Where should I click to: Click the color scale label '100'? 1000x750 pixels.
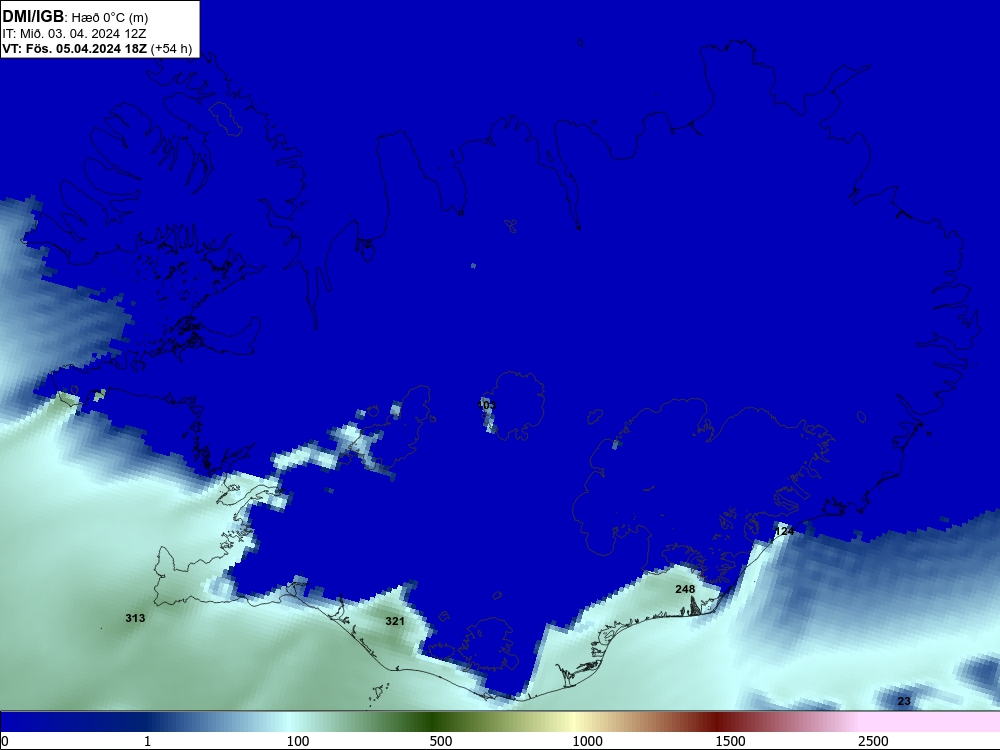click(x=298, y=741)
